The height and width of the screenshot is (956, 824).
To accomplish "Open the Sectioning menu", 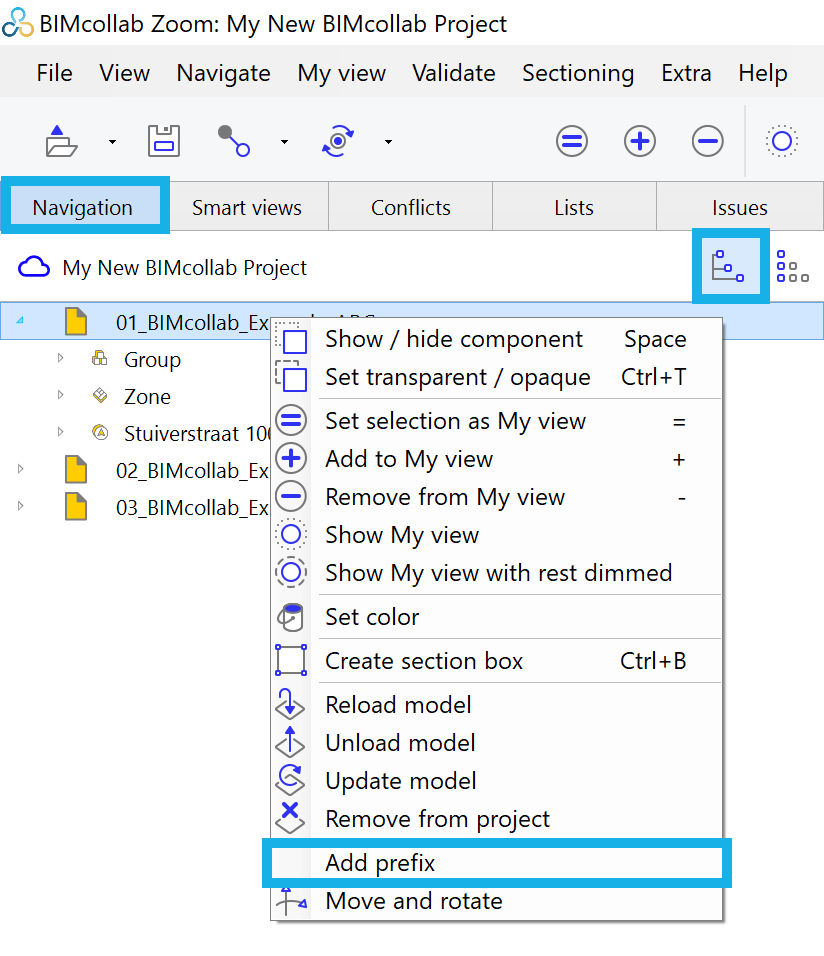I will click(x=578, y=73).
